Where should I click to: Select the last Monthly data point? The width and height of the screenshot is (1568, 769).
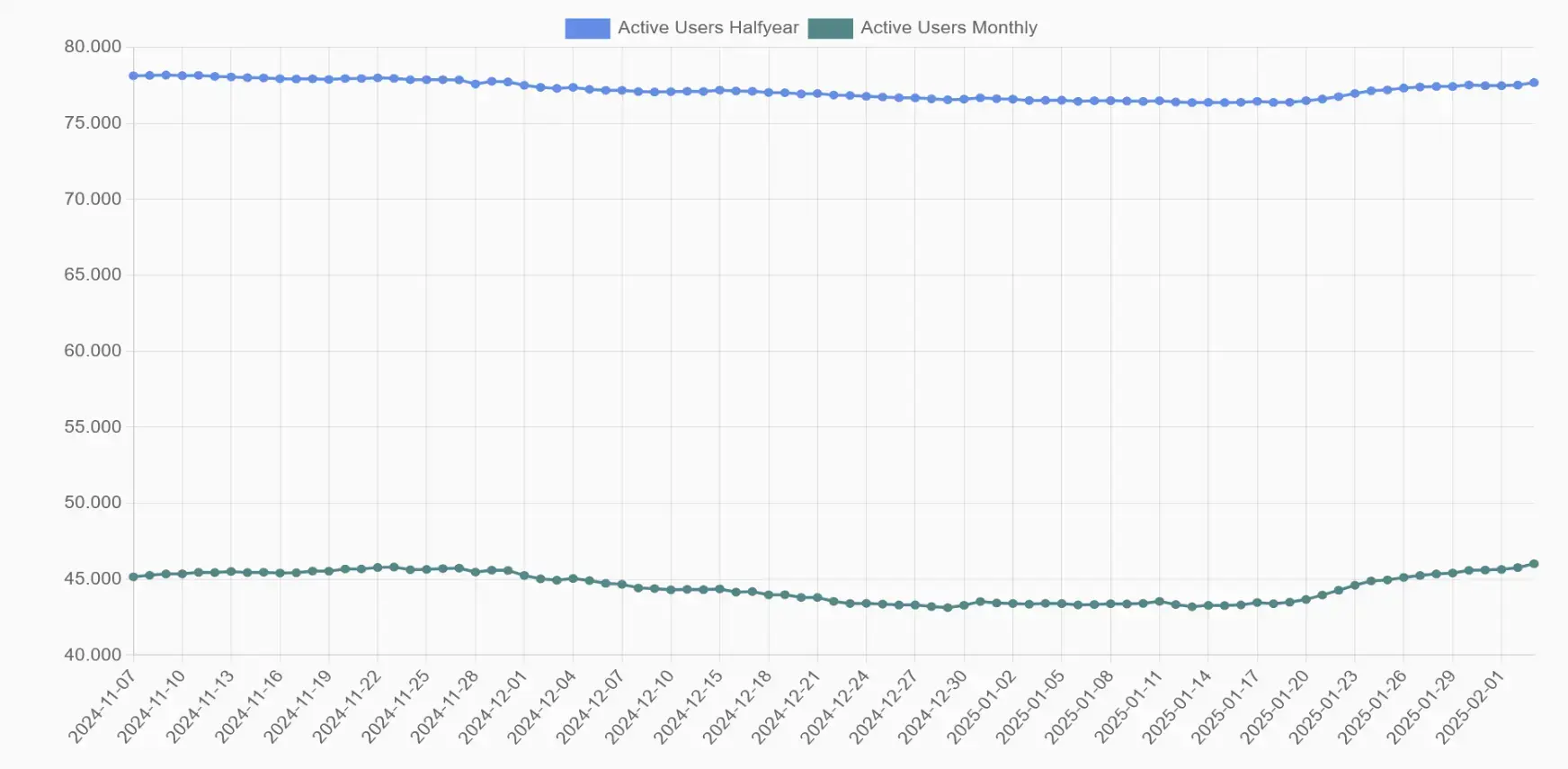[1534, 564]
